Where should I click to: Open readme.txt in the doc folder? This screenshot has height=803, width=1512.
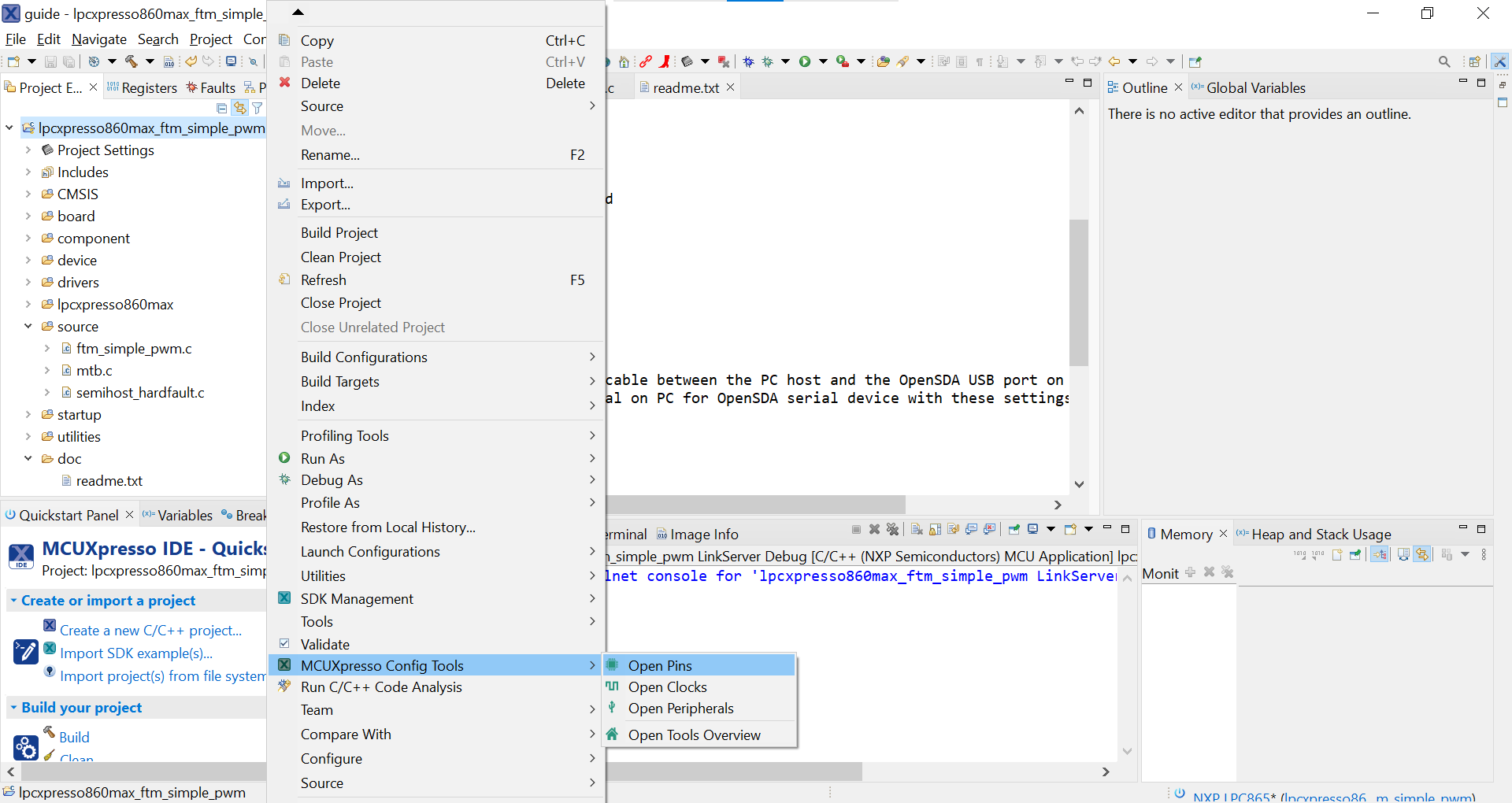(x=109, y=480)
